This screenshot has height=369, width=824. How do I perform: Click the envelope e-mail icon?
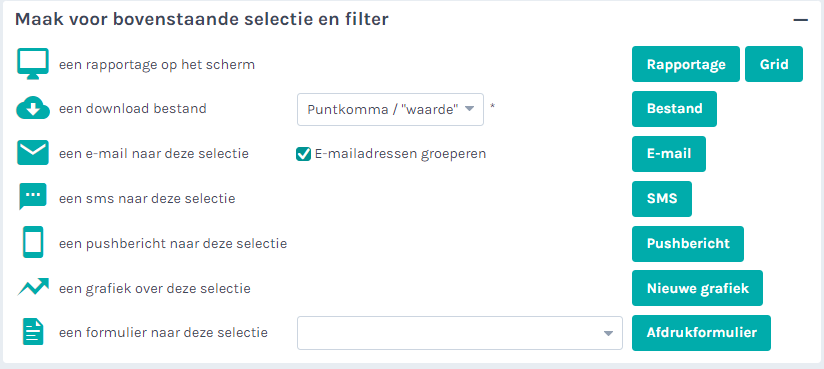click(33, 153)
